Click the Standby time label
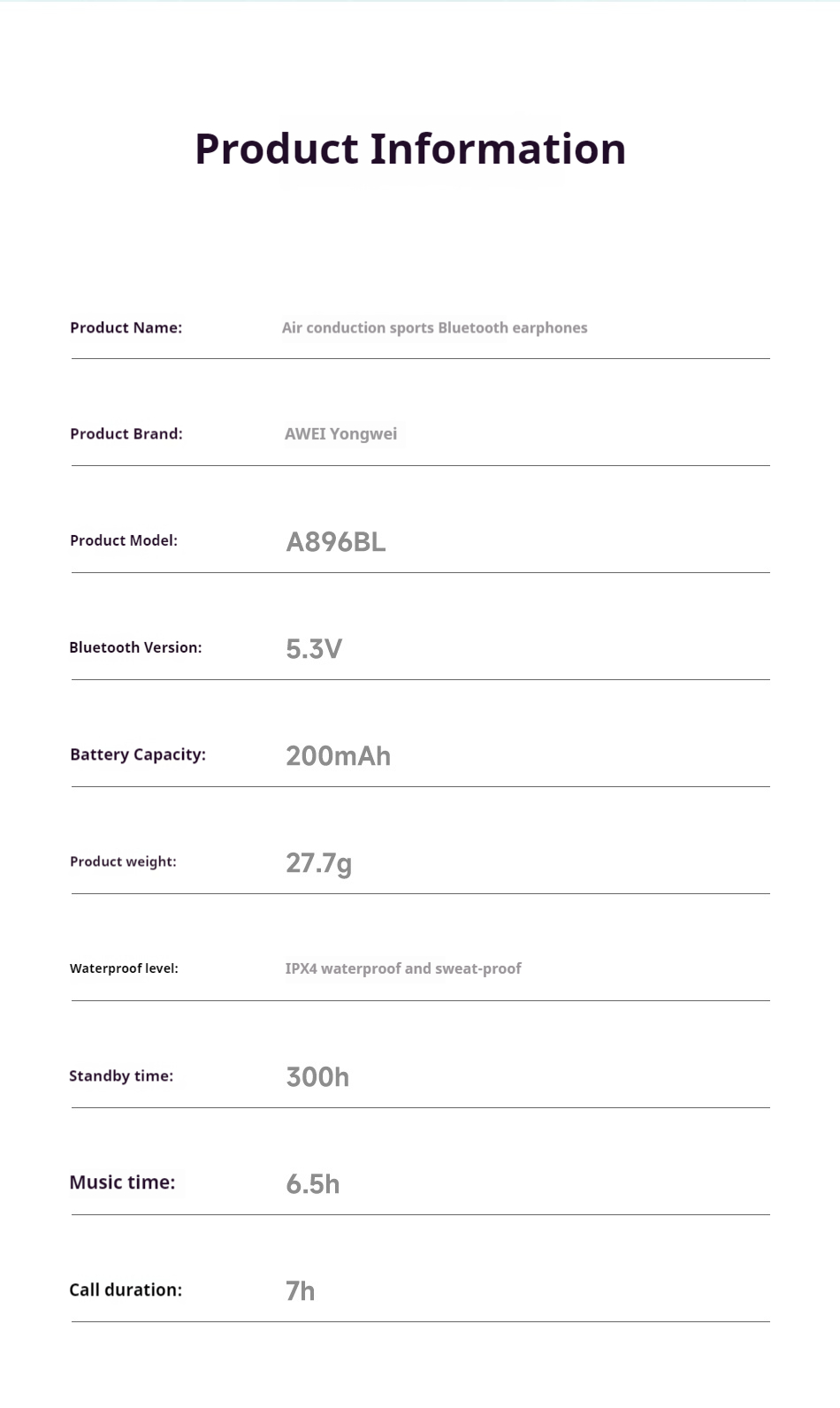The height and width of the screenshot is (1408, 840). (121, 1075)
